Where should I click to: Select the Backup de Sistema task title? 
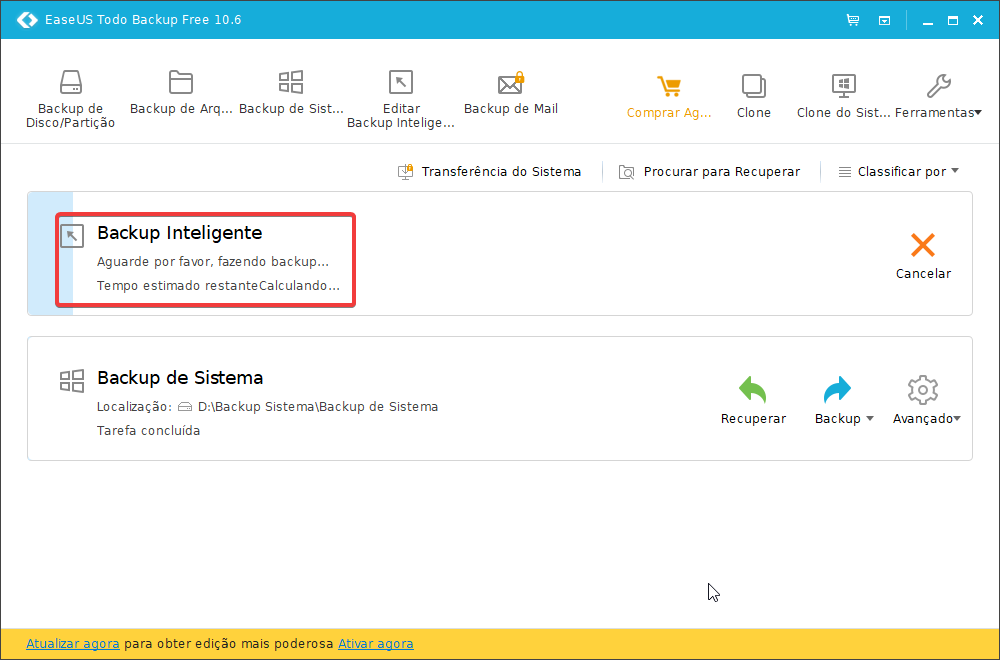pyautogui.click(x=180, y=378)
